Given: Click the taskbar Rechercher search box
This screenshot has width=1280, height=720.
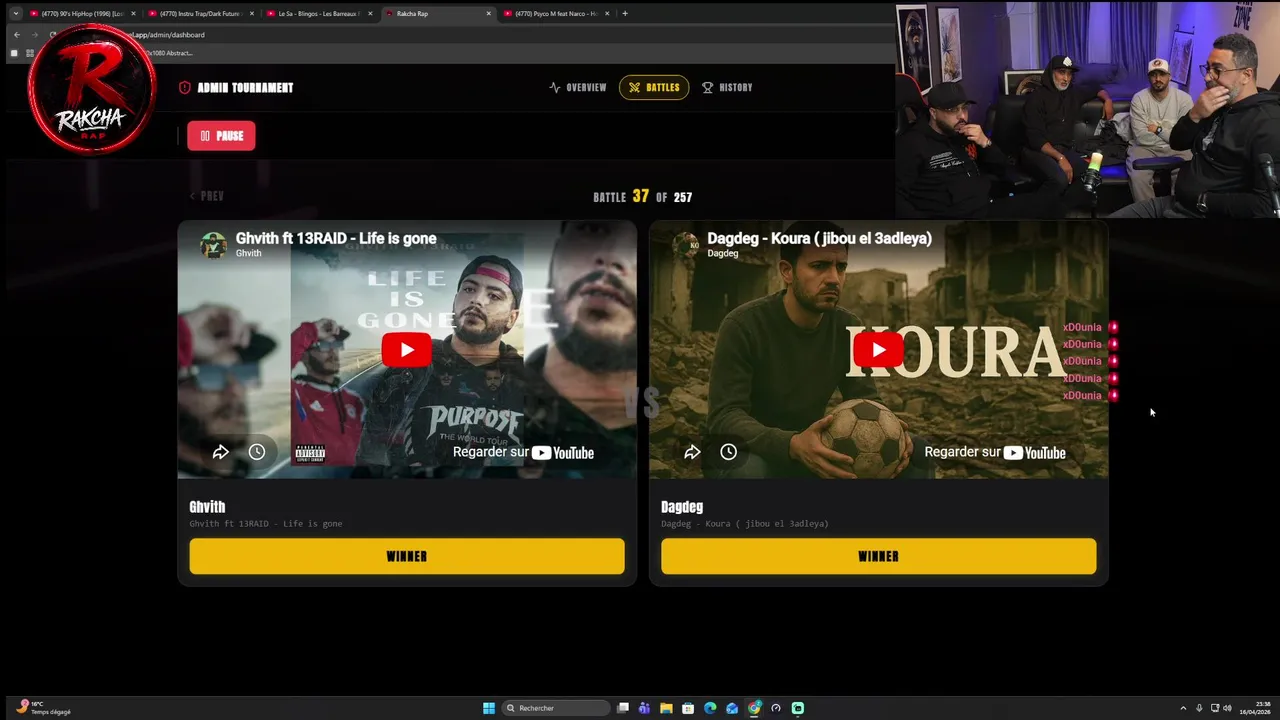Looking at the screenshot, I should pyautogui.click(x=557, y=708).
